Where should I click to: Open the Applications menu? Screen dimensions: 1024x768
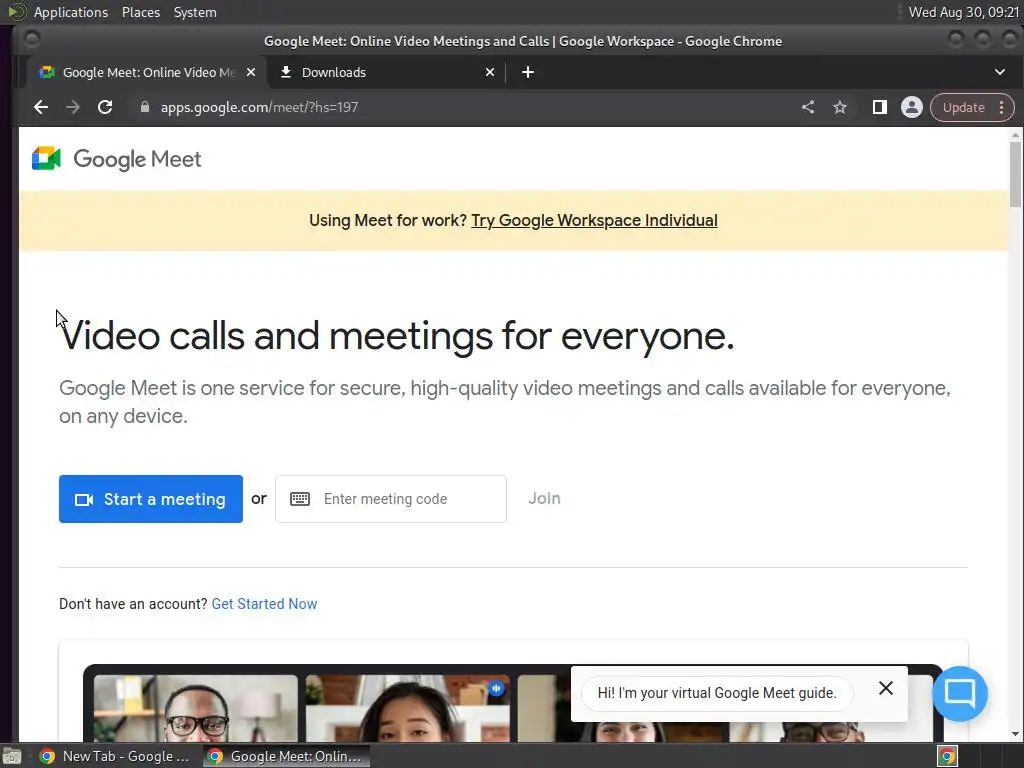71,12
